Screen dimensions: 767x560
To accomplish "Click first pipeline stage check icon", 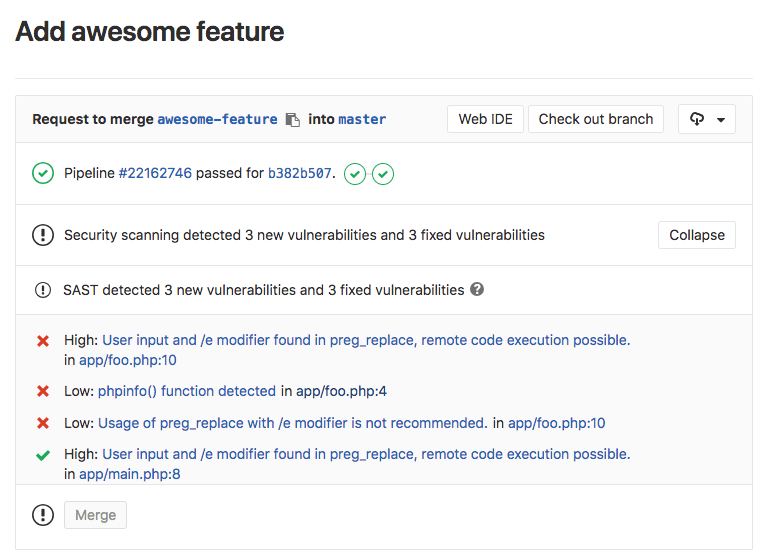I will (x=354, y=174).
